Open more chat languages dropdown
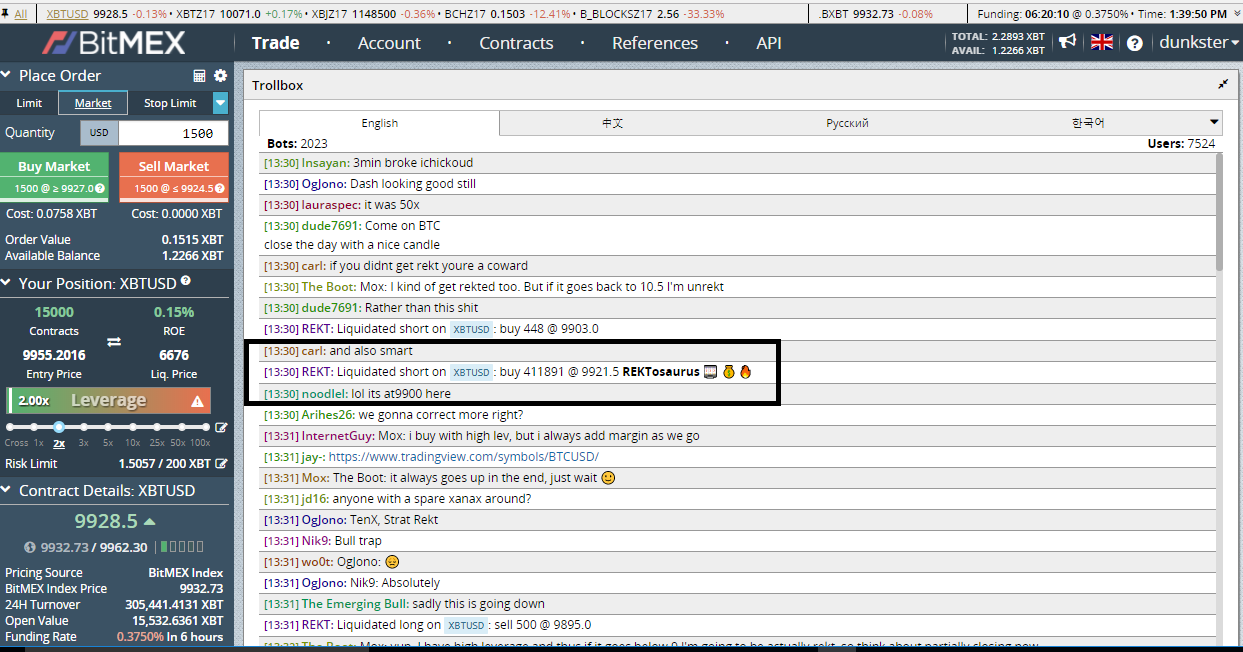This screenshot has width=1243, height=652. 1214,122
